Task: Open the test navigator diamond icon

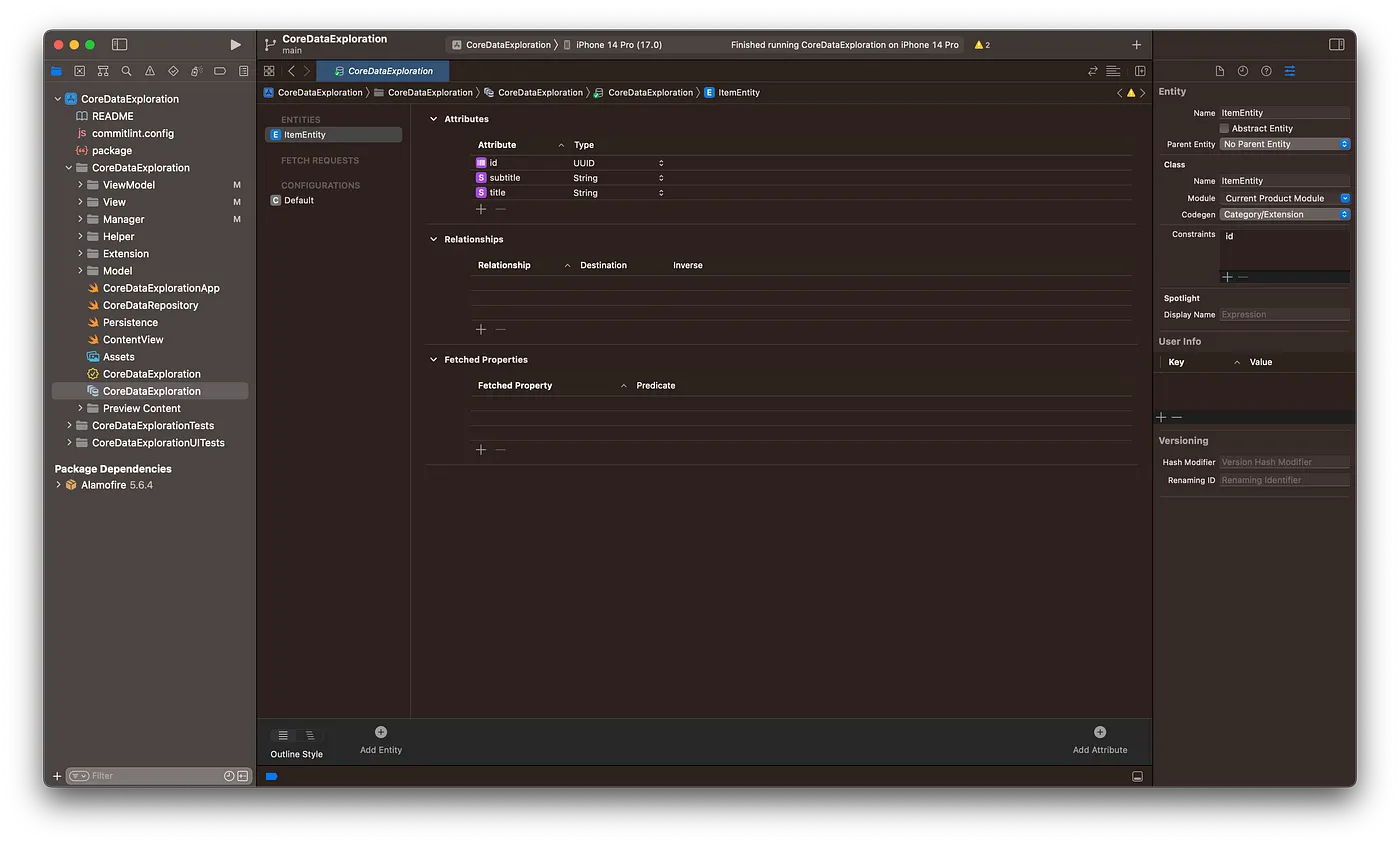Action: (x=173, y=71)
